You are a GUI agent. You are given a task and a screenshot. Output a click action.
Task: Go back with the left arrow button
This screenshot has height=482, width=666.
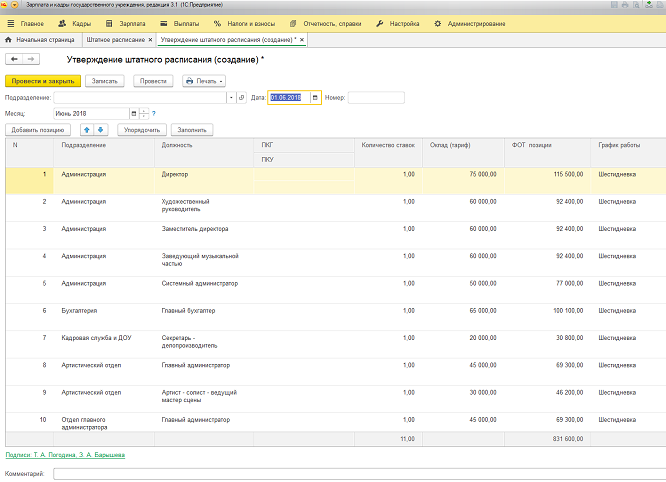click(14, 59)
